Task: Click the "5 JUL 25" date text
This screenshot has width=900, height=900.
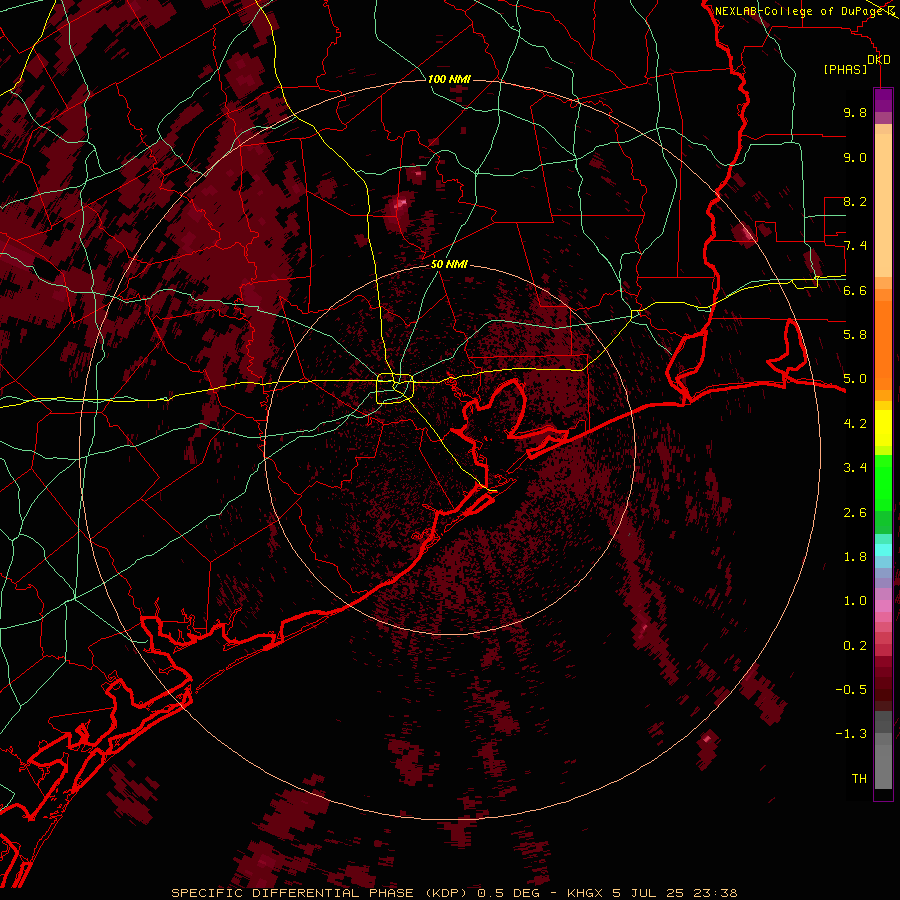Action: 647,893
